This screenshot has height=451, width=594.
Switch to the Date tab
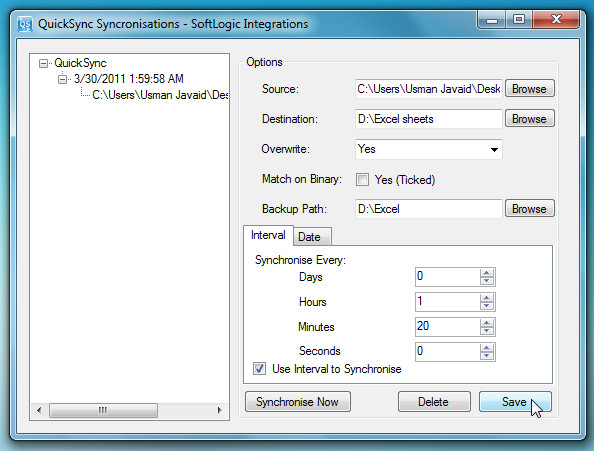click(313, 237)
